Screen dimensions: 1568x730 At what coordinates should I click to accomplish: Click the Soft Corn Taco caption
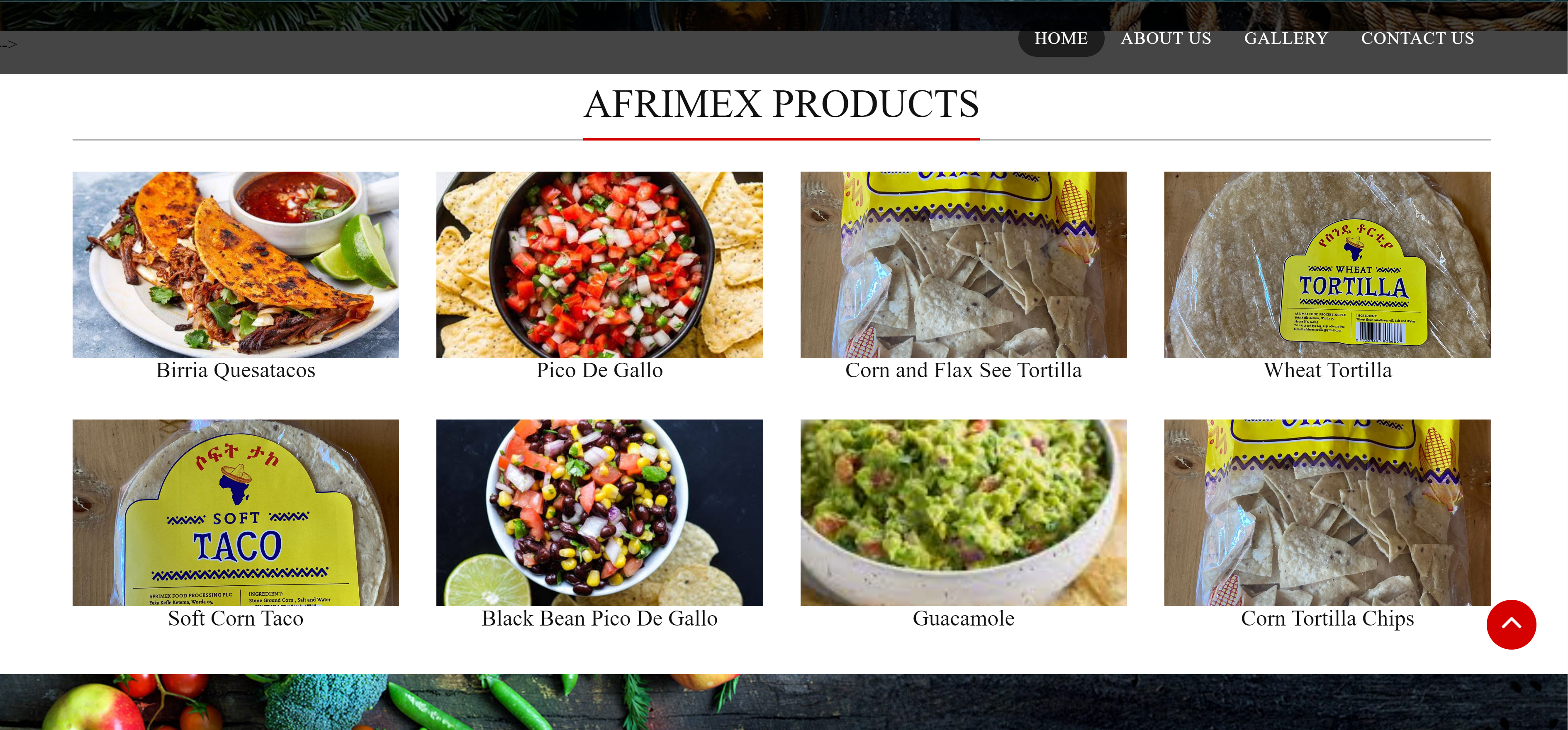point(236,618)
